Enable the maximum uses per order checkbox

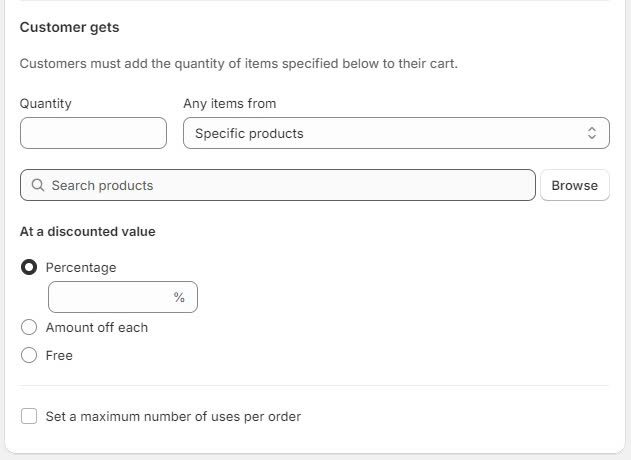[x=29, y=416]
